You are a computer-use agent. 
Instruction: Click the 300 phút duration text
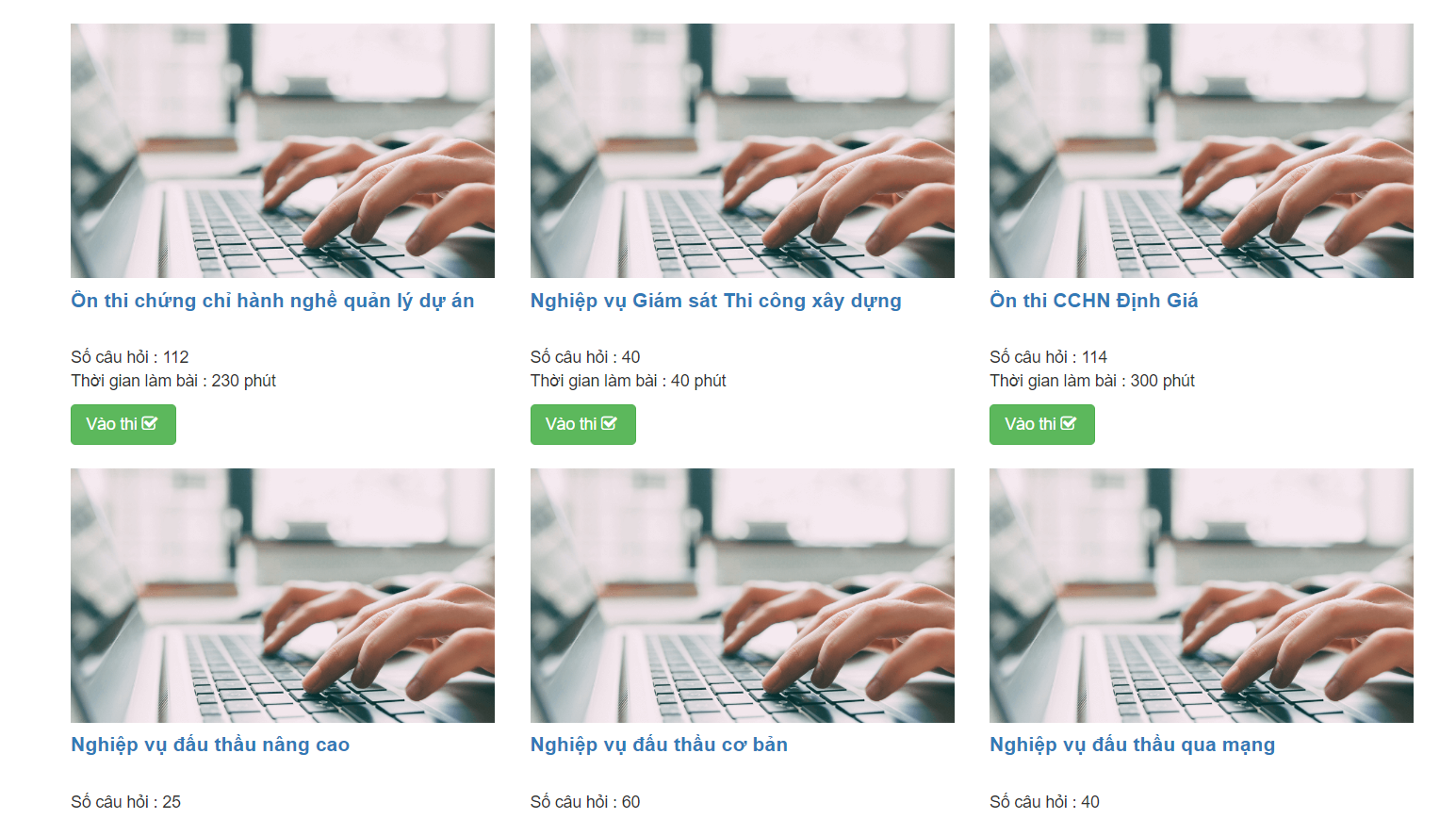pos(1162,381)
